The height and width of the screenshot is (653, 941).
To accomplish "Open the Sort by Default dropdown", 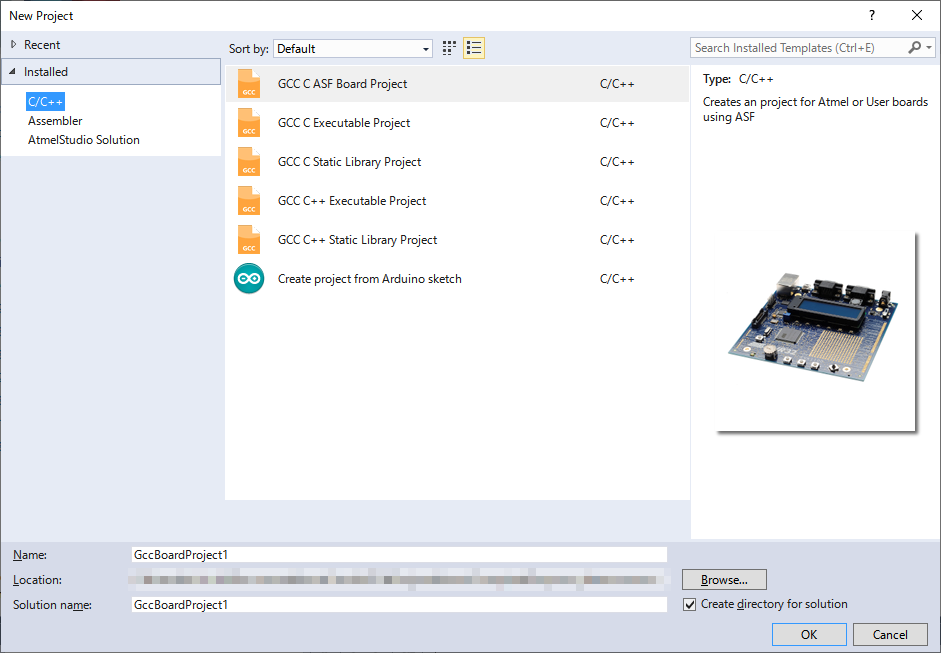I will coord(353,49).
